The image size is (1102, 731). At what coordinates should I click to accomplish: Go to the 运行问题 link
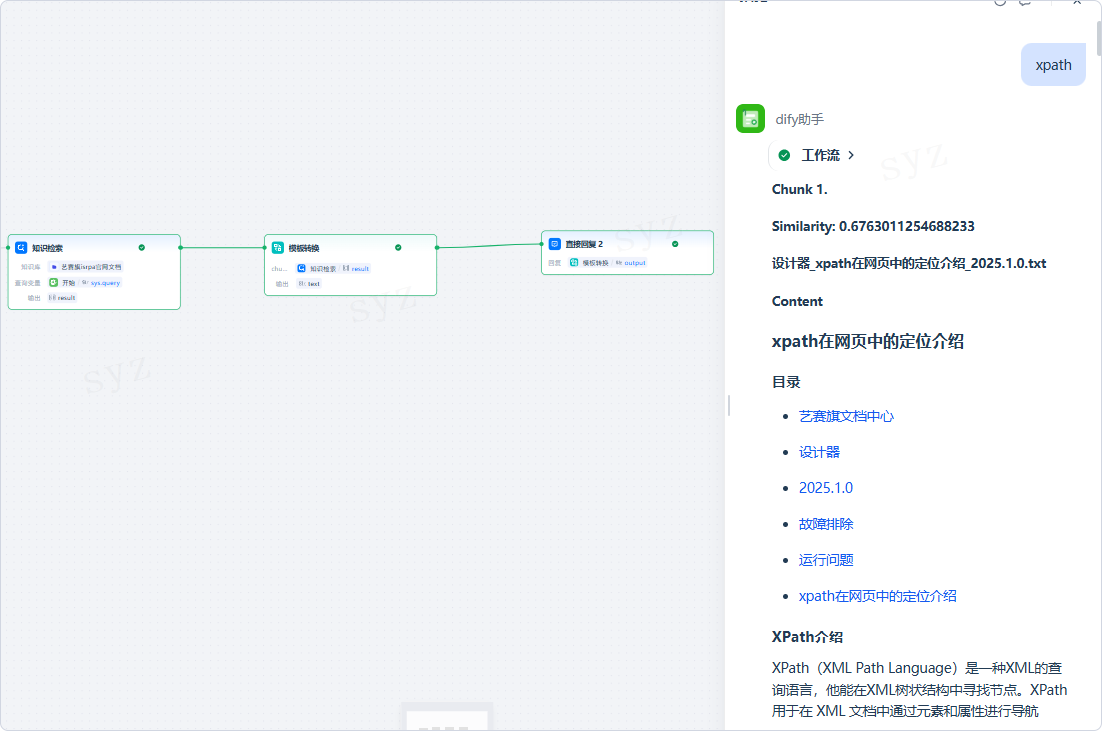coord(826,560)
